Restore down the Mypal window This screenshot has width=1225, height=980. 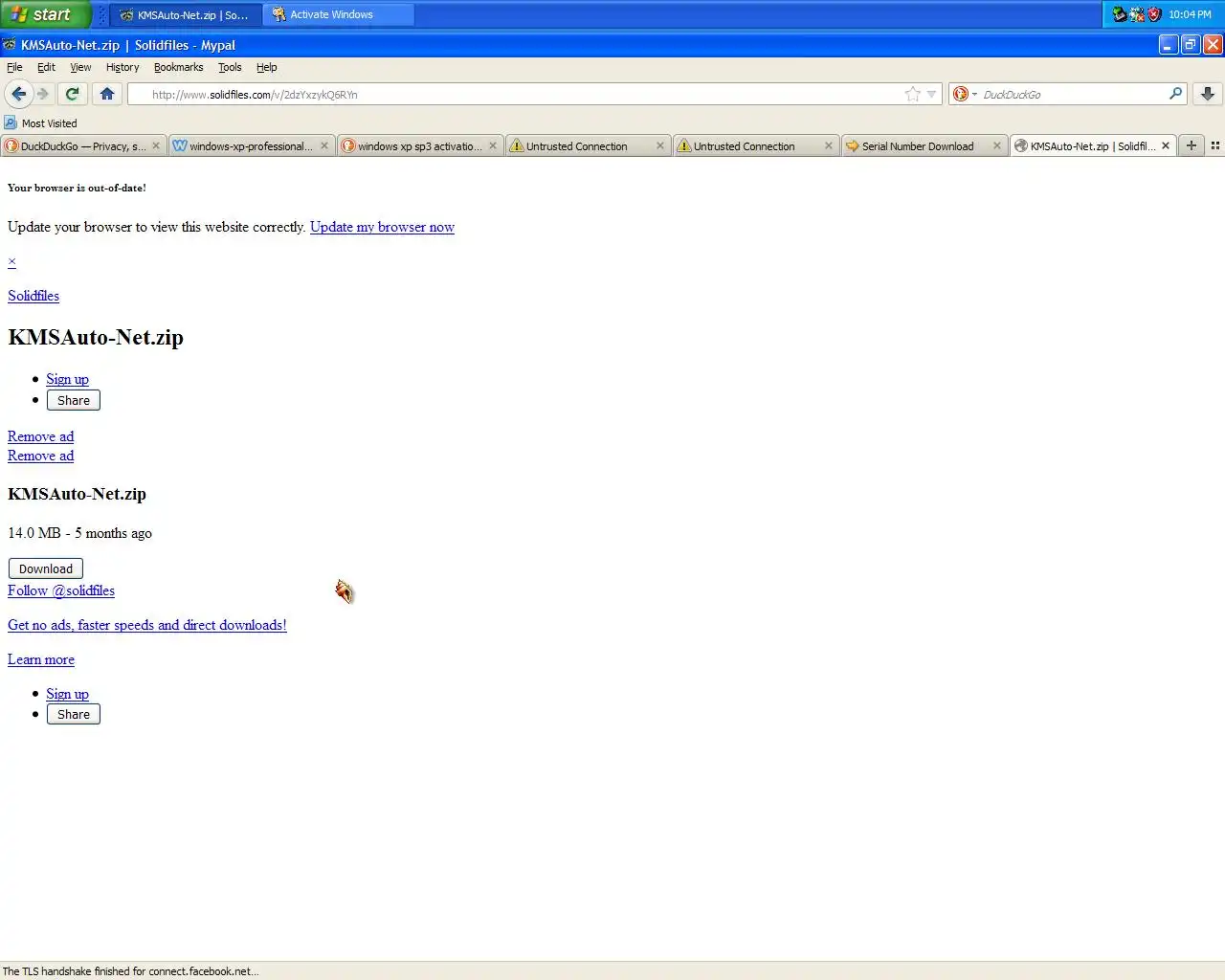pyautogui.click(x=1191, y=44)
